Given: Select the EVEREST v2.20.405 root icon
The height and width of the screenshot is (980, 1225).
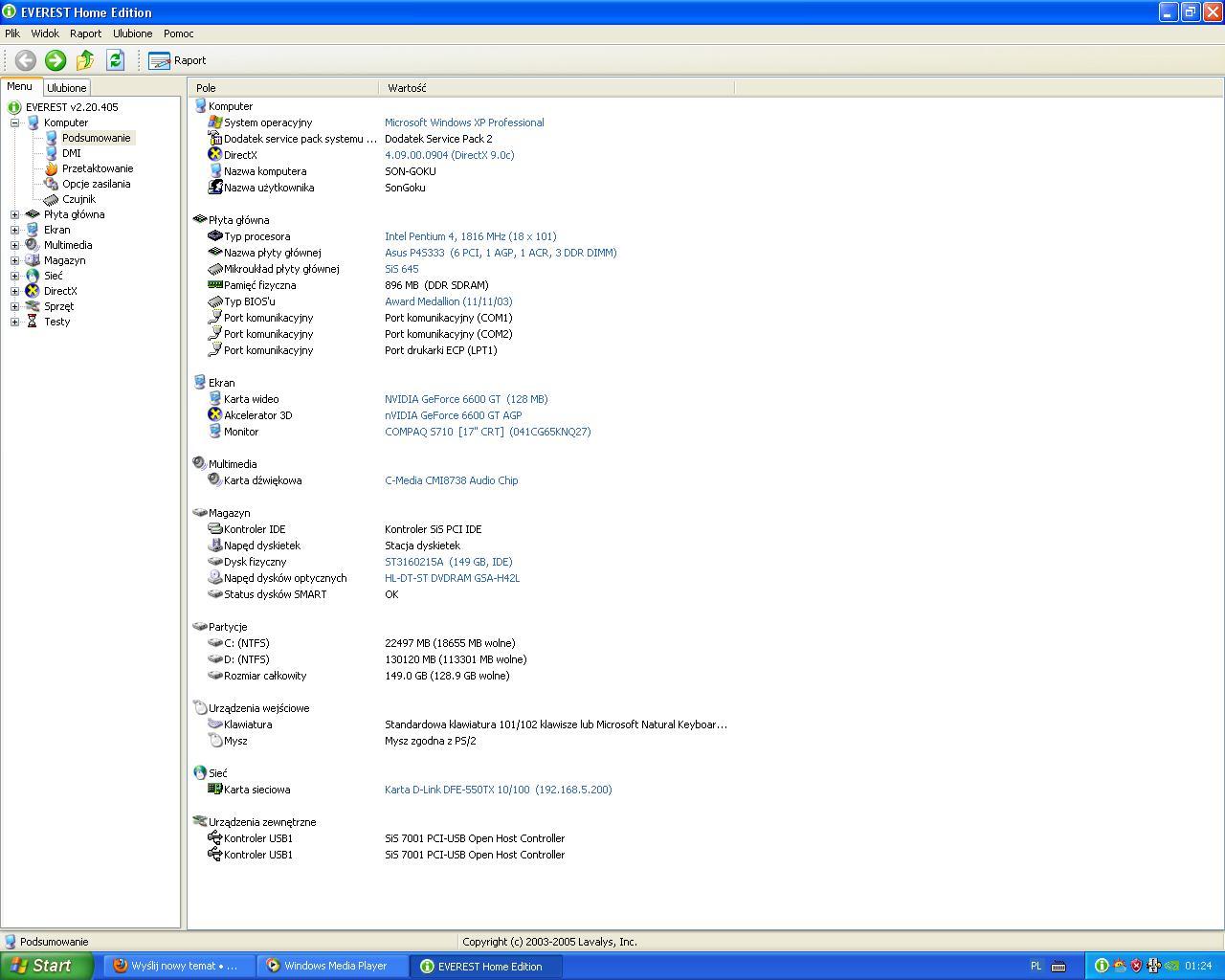Looking at the screenshot, I should 14,107.
